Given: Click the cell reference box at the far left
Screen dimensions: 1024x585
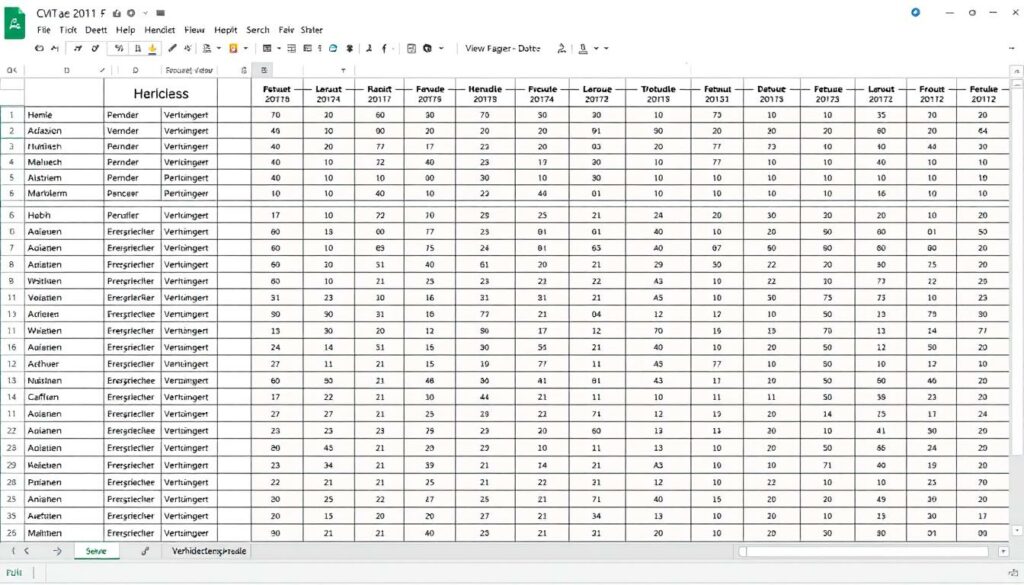Looking at the screenshot, I should (x=12, y=70).
